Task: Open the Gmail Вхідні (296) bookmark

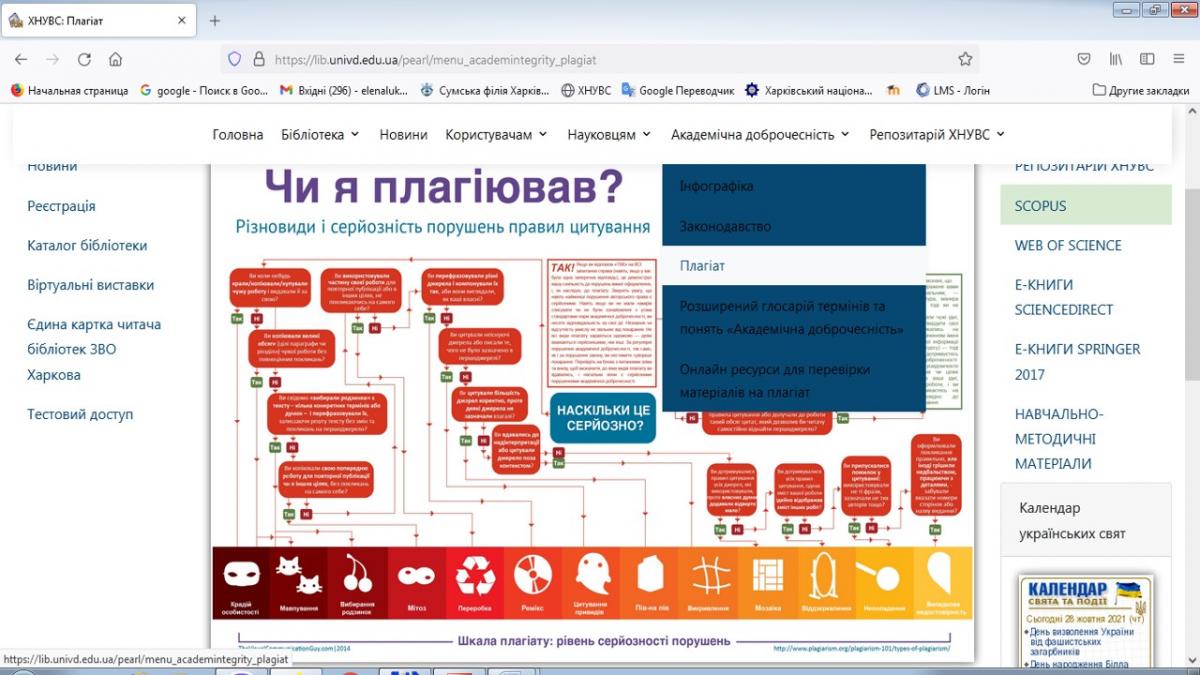Action: tap(343, 90)
